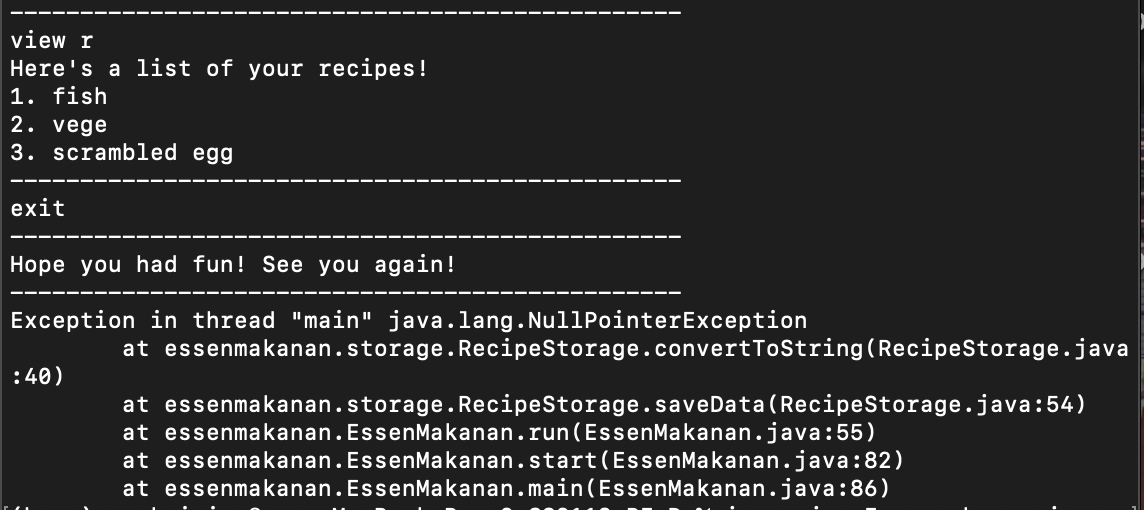Click the EssenMakanan.main stack trace line
The height and width of the screenshot is (510, 1144).
(x=506, y=489)
